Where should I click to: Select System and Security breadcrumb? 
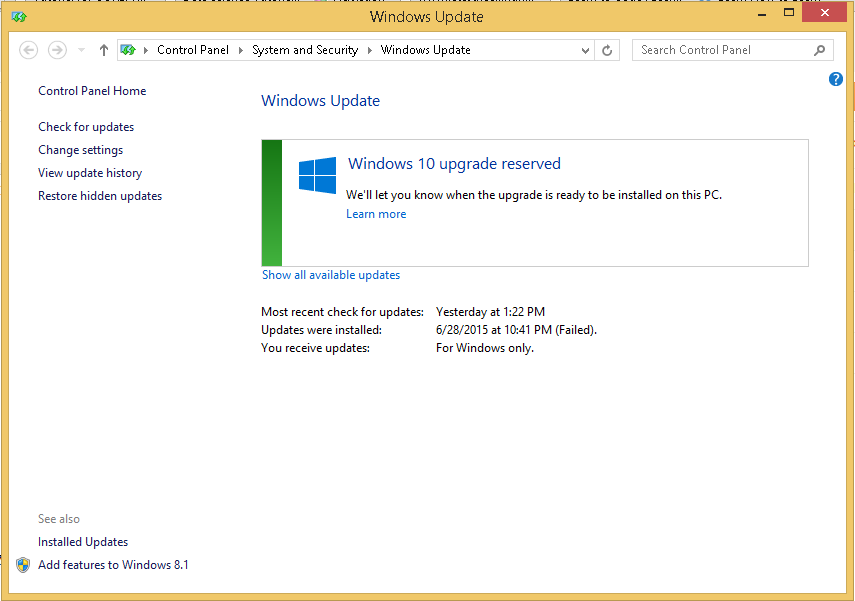click(305, 50)
